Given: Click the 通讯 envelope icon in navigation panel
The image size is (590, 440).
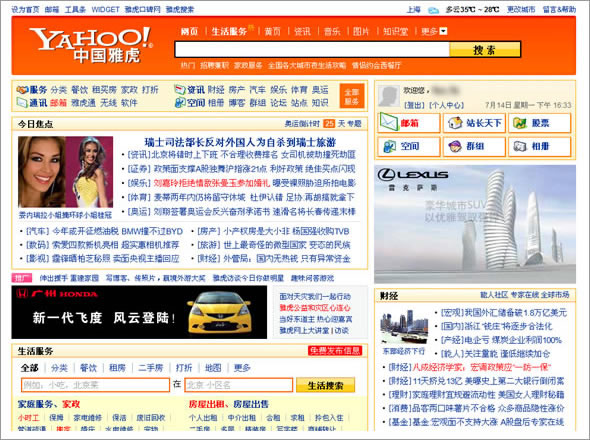Looking at the screenshot, I should click(22, 102).
